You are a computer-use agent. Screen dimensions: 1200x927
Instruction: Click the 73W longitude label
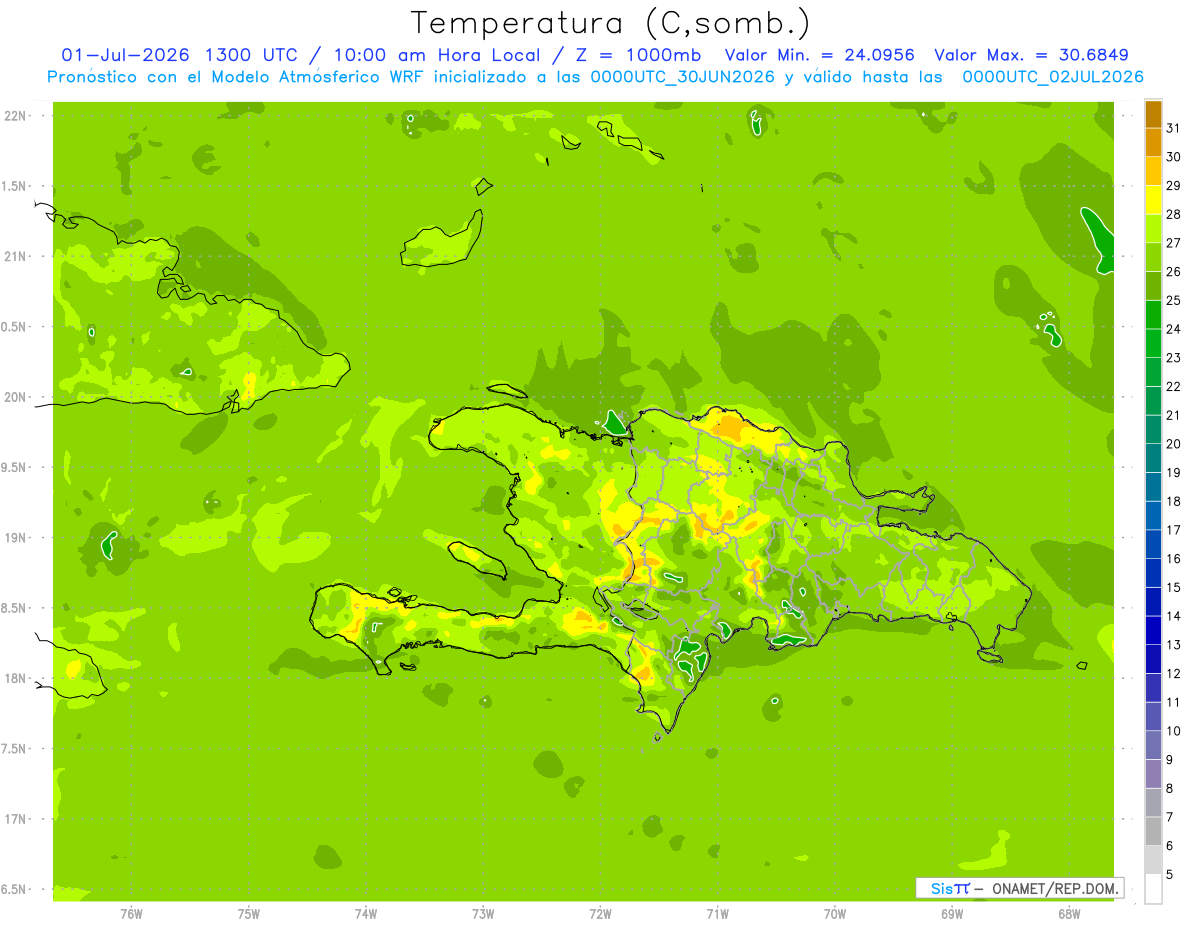click(483, 914)
